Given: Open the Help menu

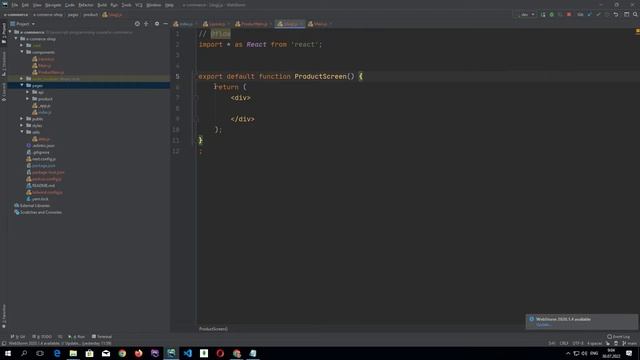Looking at the screenshot, I should pyautogui.click(x=169, y=5).
